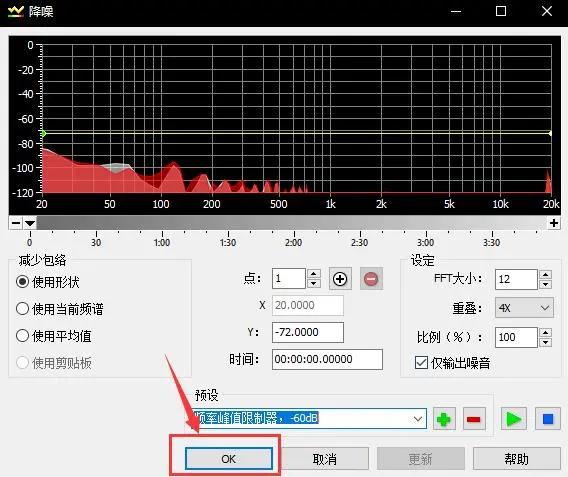The image size is (568, 477).
Task: Decrease the FFT大小 value
Action: point(545,284)
